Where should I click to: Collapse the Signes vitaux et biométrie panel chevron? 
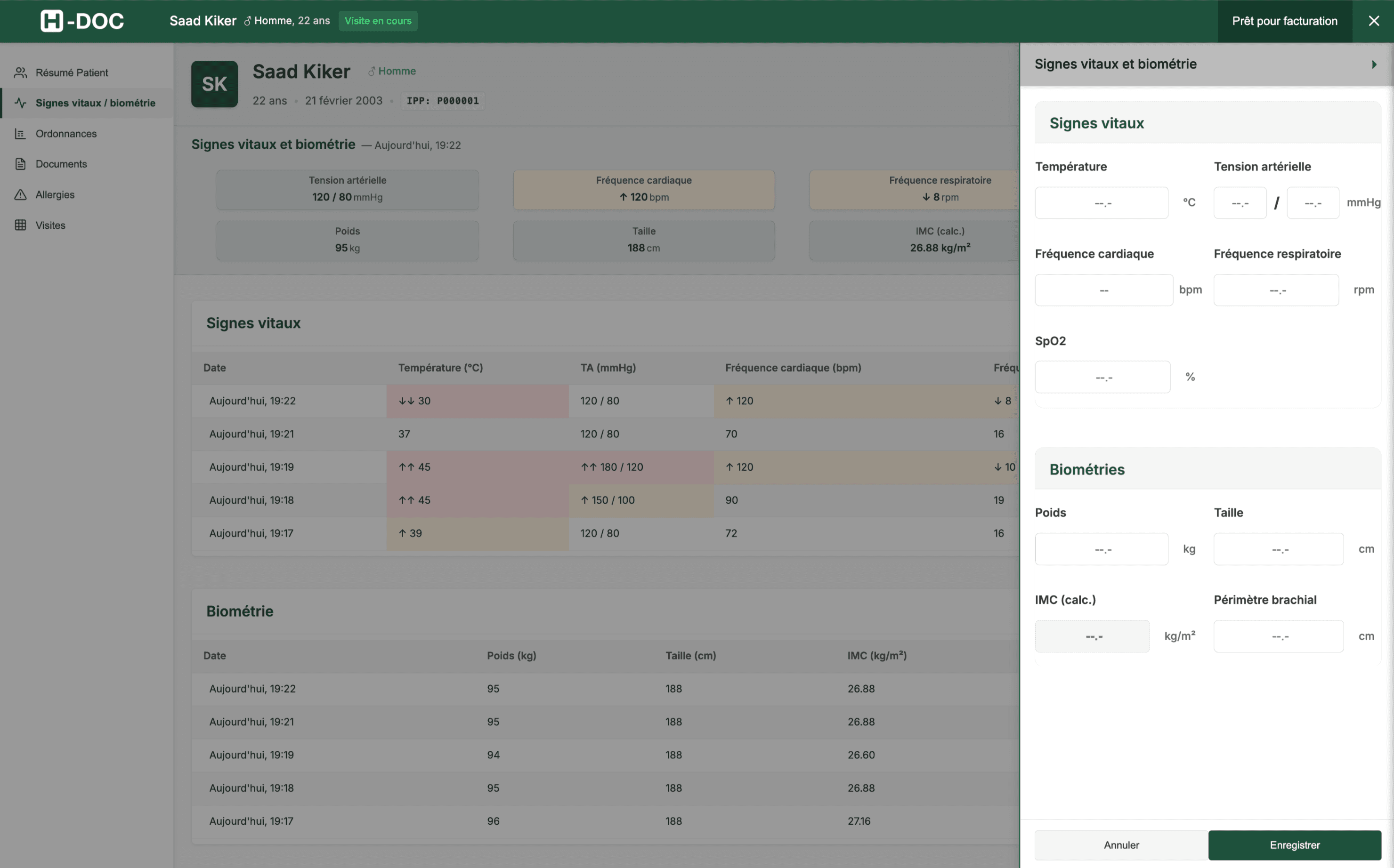coord(1374,64)
